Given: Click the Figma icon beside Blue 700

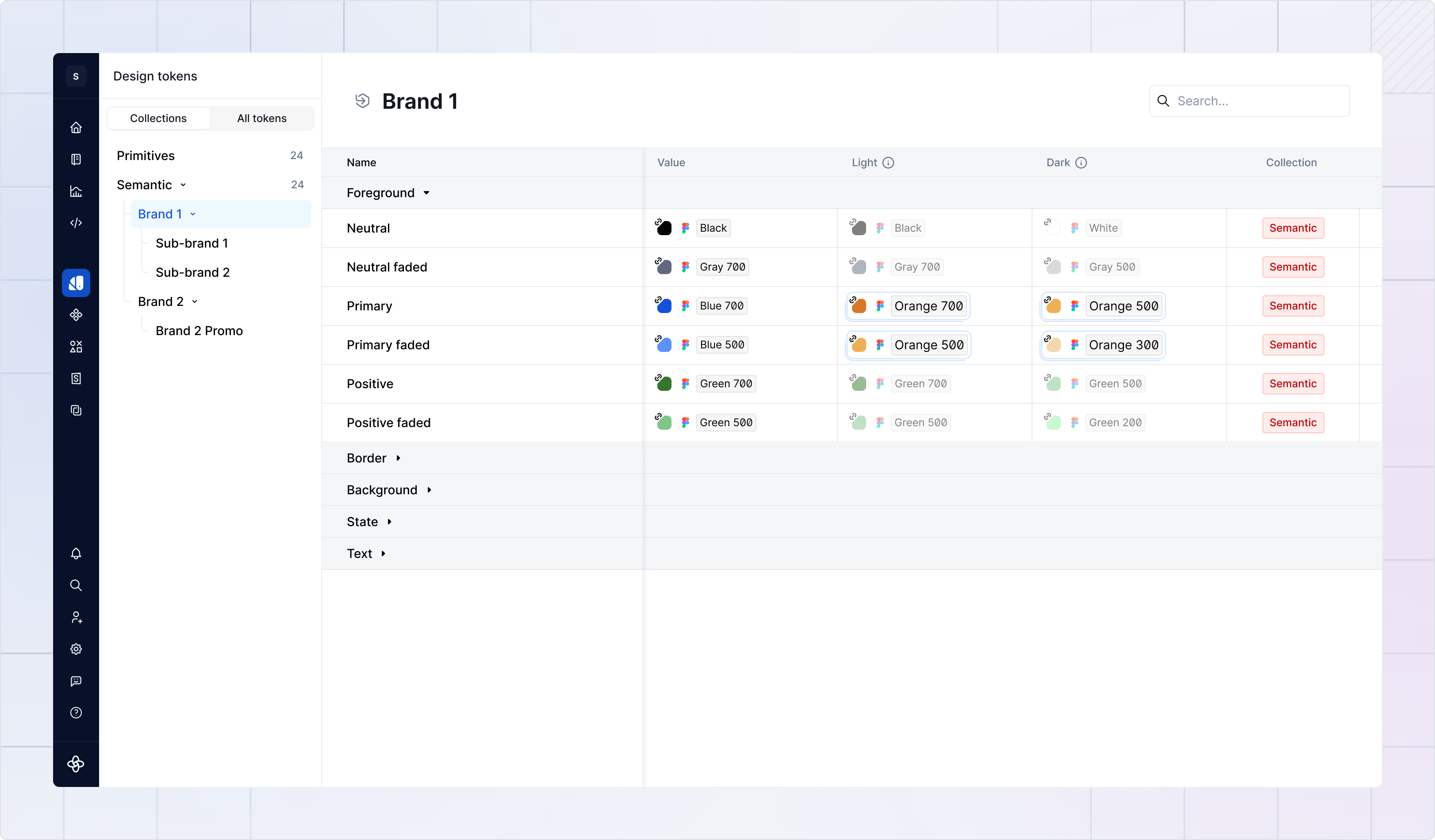Looking at the screenshot, I should pyautogui.click(x=686, y=306).
